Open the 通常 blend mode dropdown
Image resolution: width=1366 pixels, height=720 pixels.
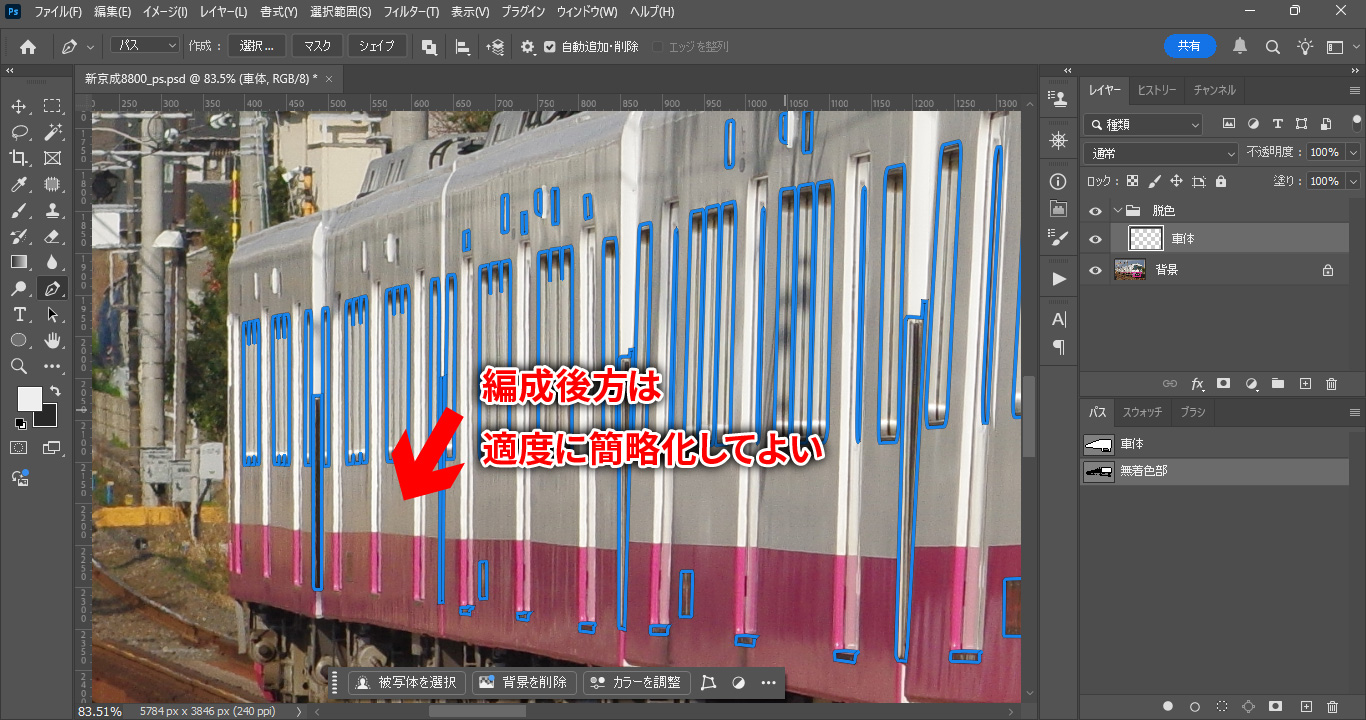[x=1160, y=153]
